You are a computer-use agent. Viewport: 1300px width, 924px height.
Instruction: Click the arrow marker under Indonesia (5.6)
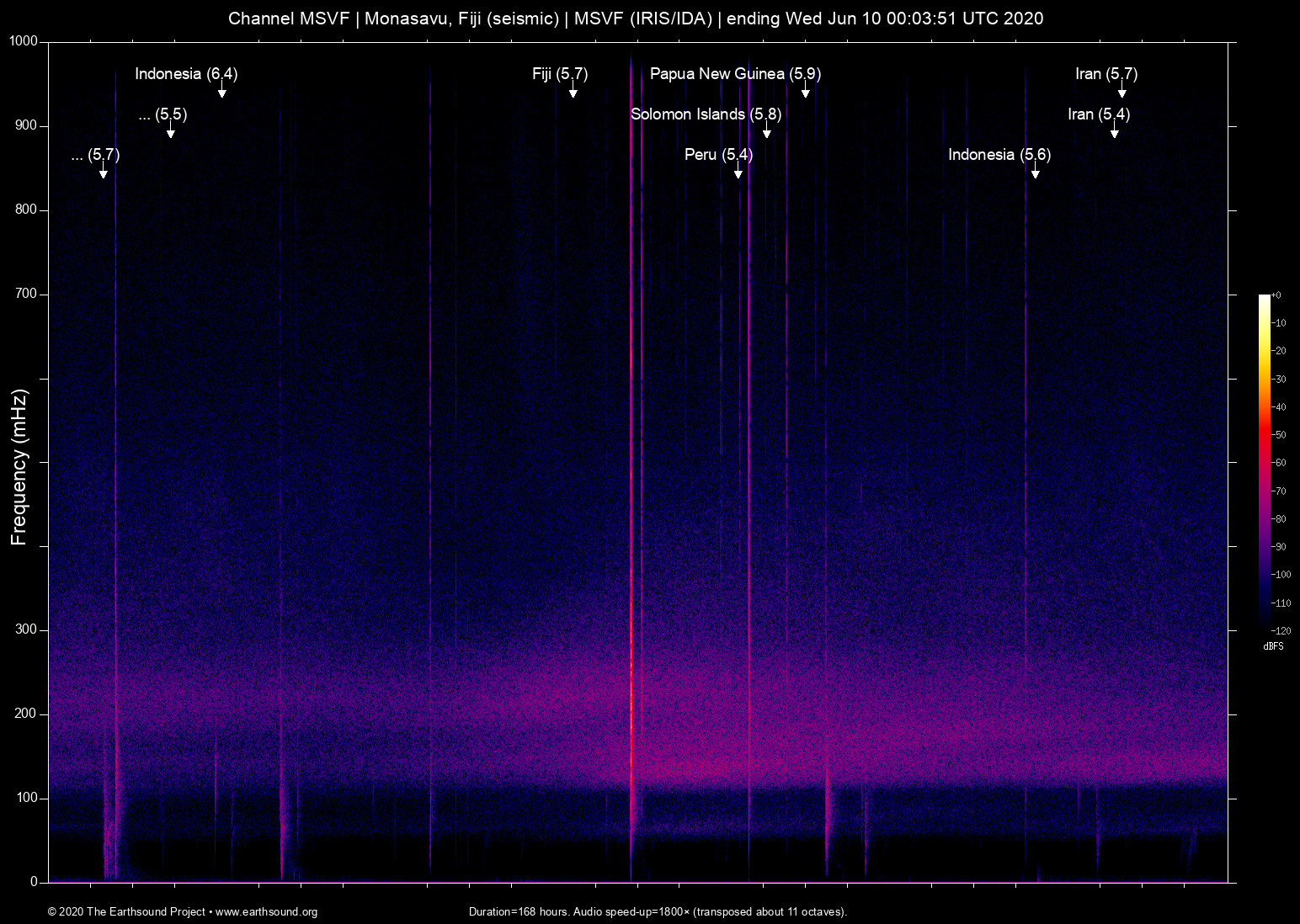click(1035, 171)
